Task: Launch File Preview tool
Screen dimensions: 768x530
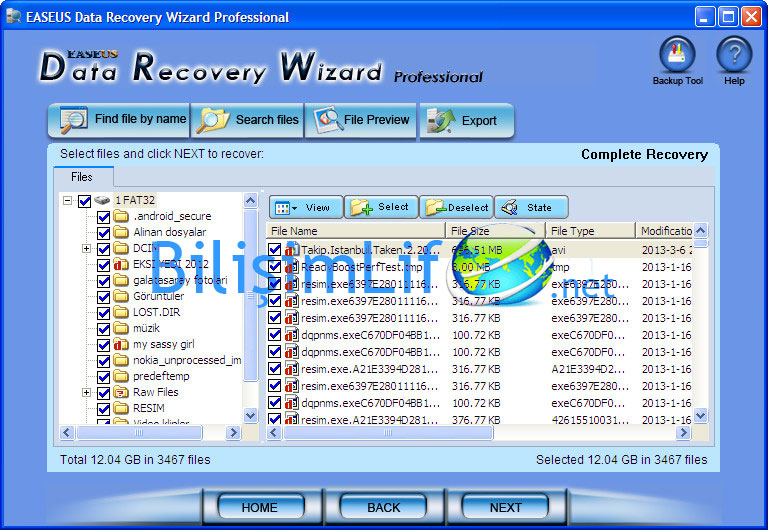Action: [329, 120]
